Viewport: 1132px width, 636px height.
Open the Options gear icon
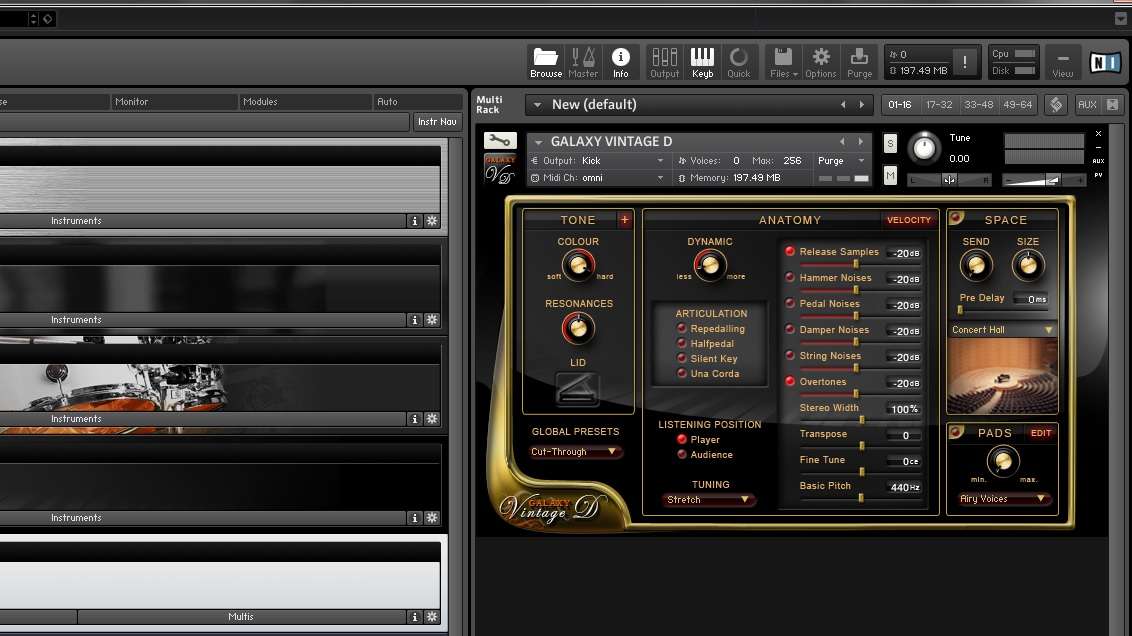[x=821, y=62]
